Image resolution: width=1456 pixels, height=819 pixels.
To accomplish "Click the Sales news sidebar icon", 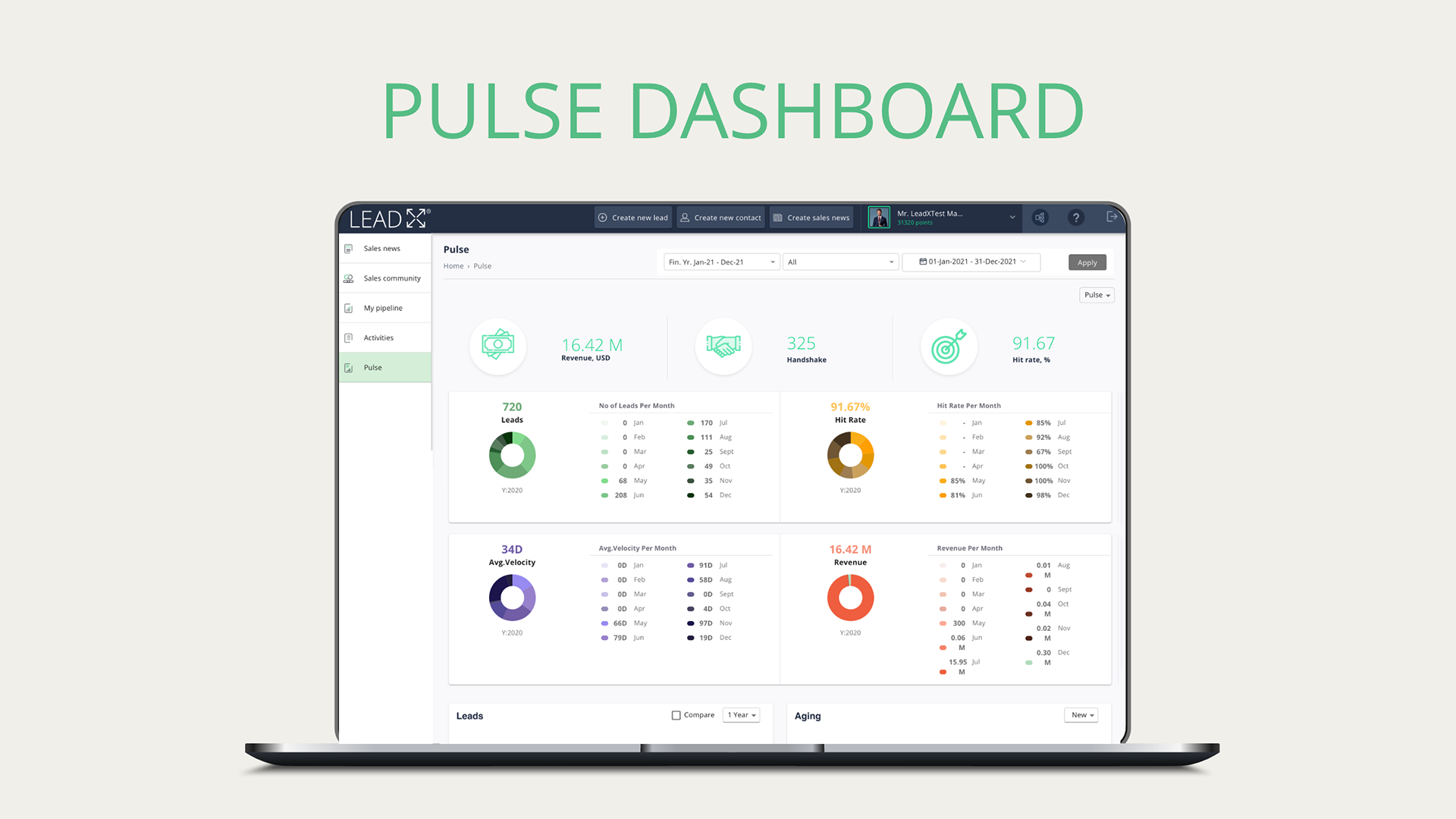I will pos(350,248).
